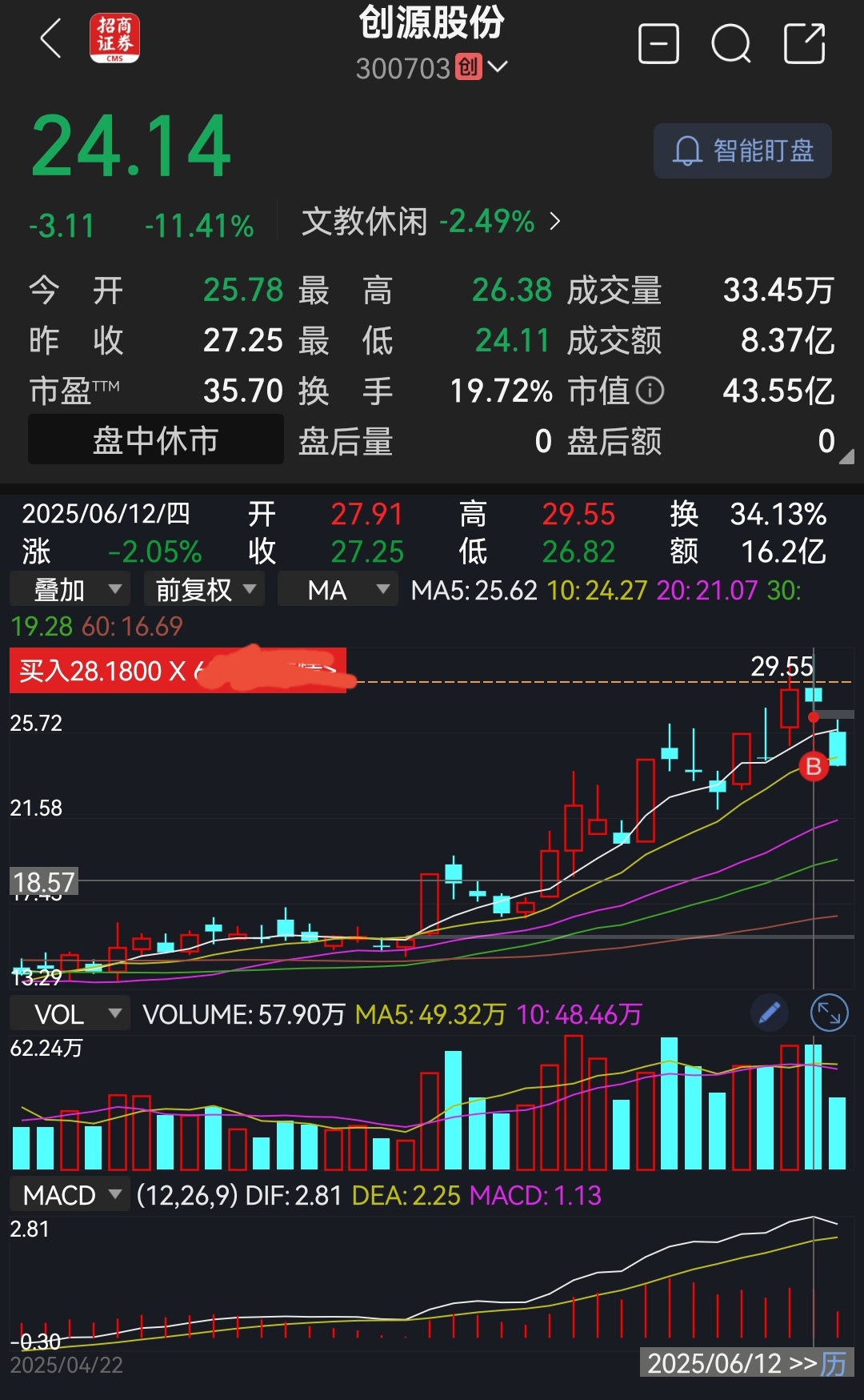Screen dimensions: 864x1400
Task: Open the MACD indicator dropdown
Action: point(70,1195)
